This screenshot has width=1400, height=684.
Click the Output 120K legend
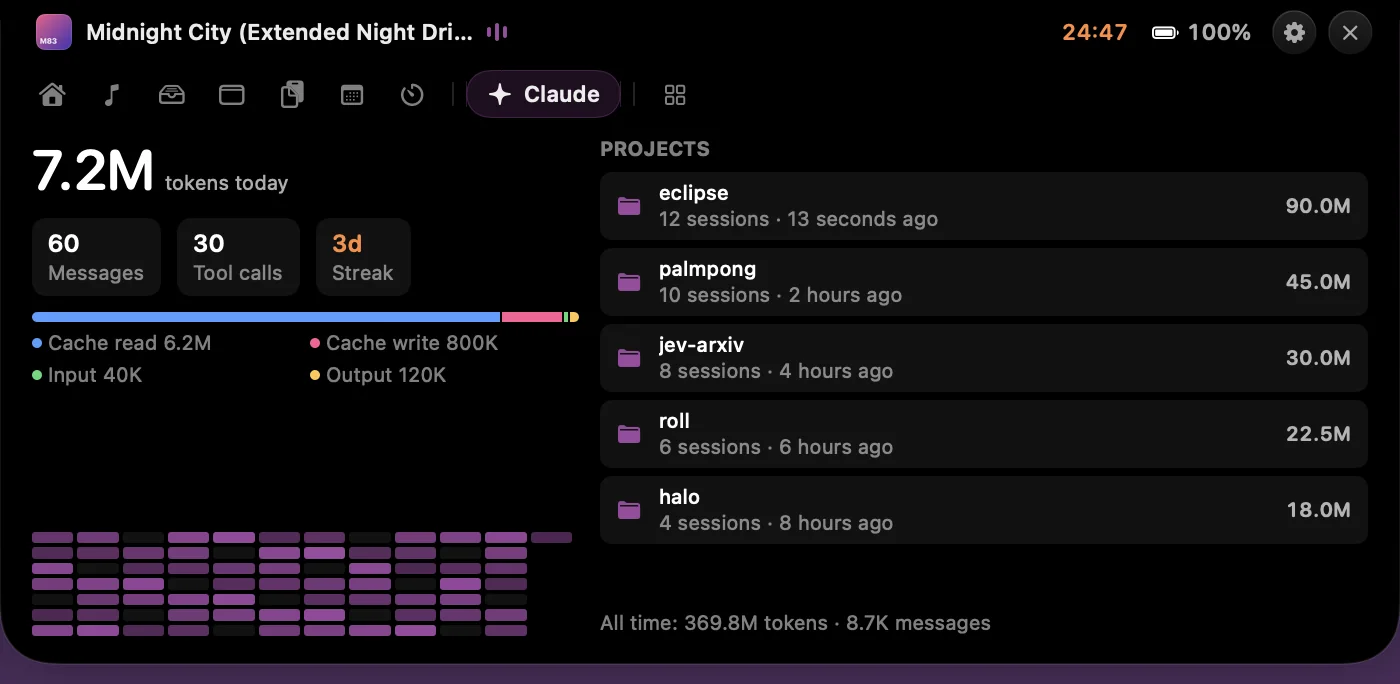[x=378, y=375]
